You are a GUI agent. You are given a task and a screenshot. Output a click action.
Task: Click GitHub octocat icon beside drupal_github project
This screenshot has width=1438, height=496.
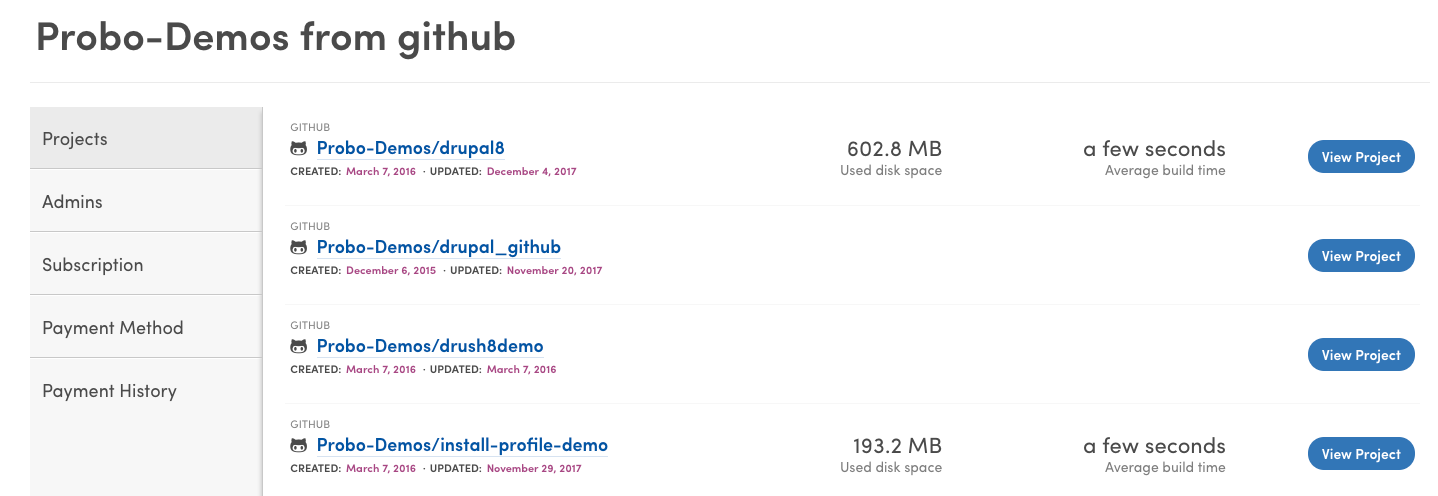(298, 247)
